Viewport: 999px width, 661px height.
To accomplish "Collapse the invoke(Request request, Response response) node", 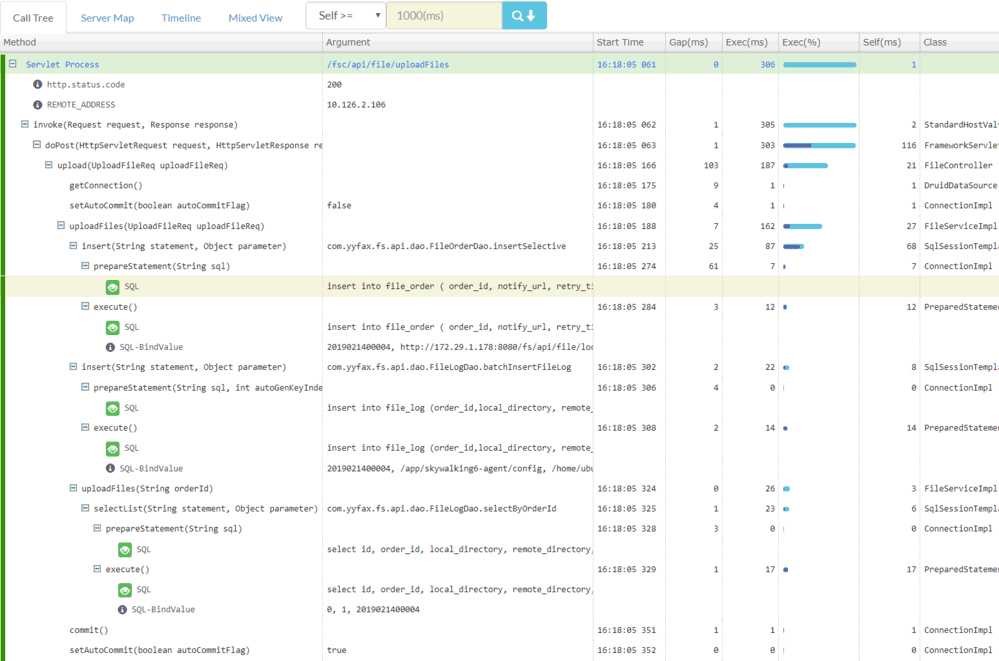I will pos(25,125).
